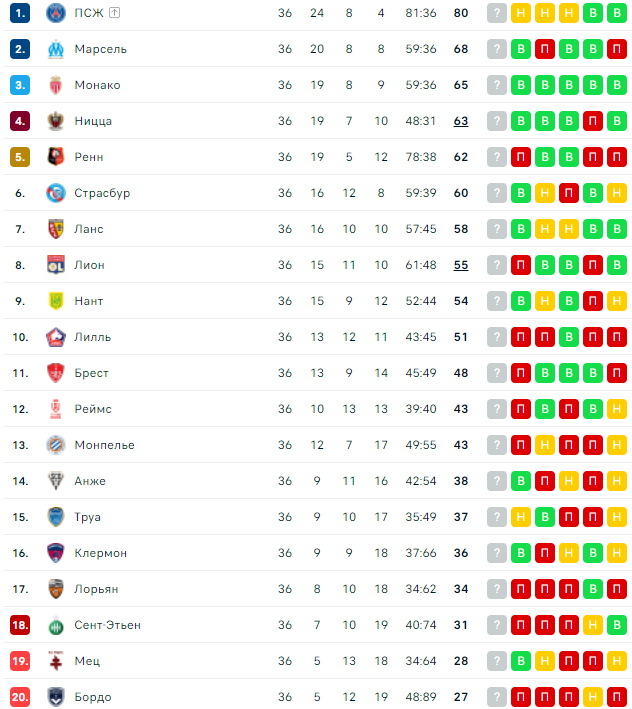
Task: Click grey question-mark next match box for ПСЖ
Action: (497, 13)
